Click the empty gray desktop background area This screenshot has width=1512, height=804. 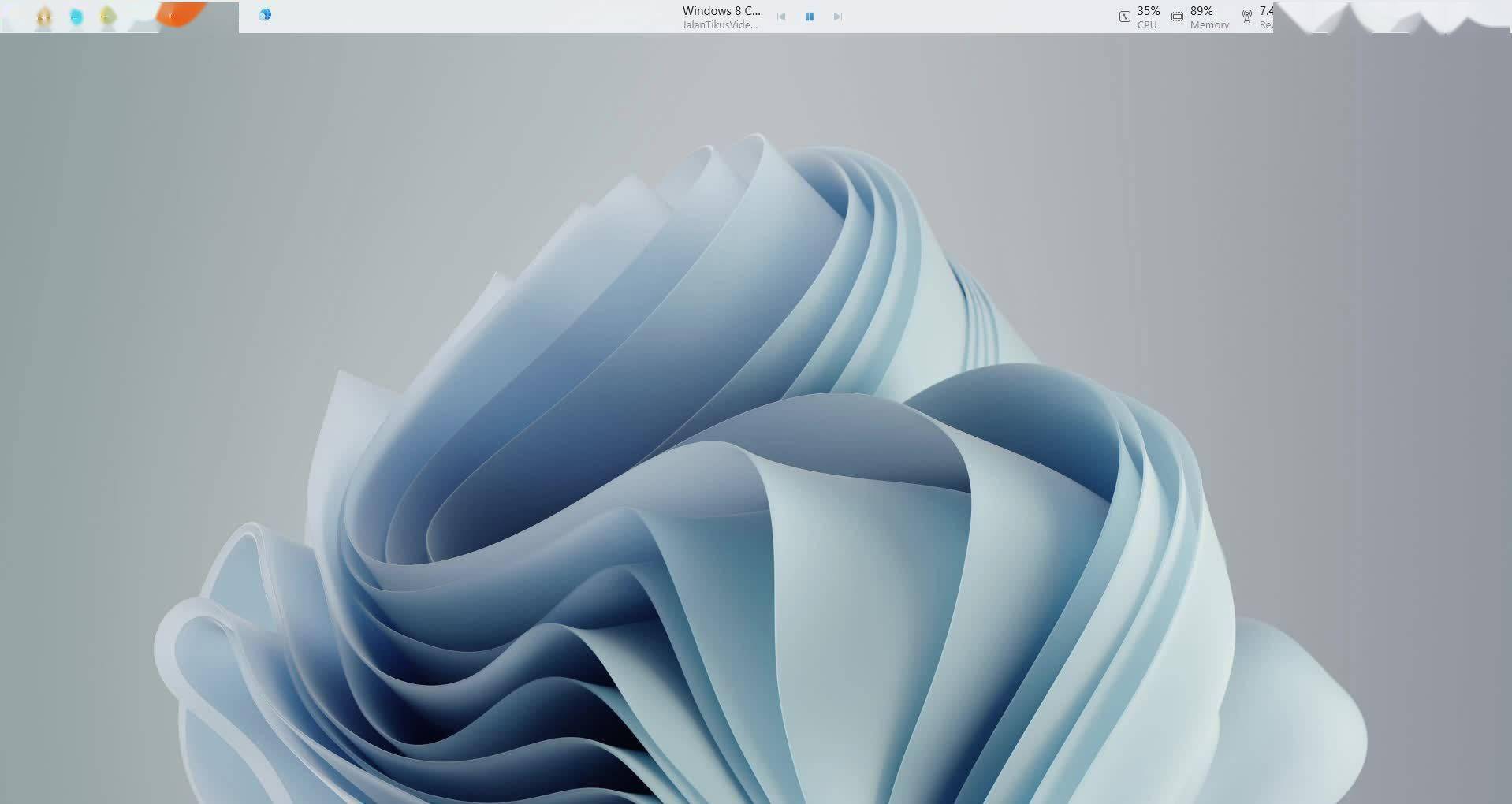(x=158, y=236)
